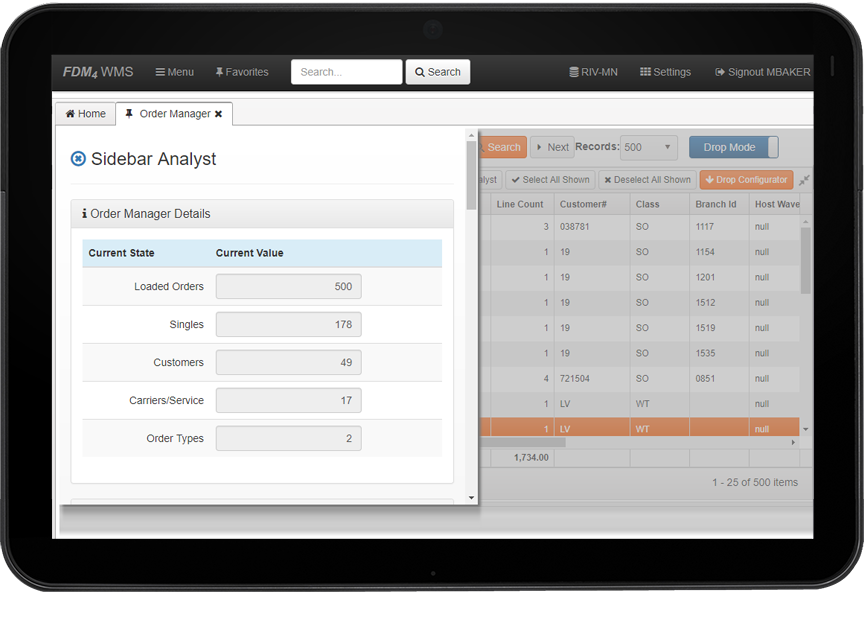Click the info icon beside Order Manager Details

(x=84, y=214)
